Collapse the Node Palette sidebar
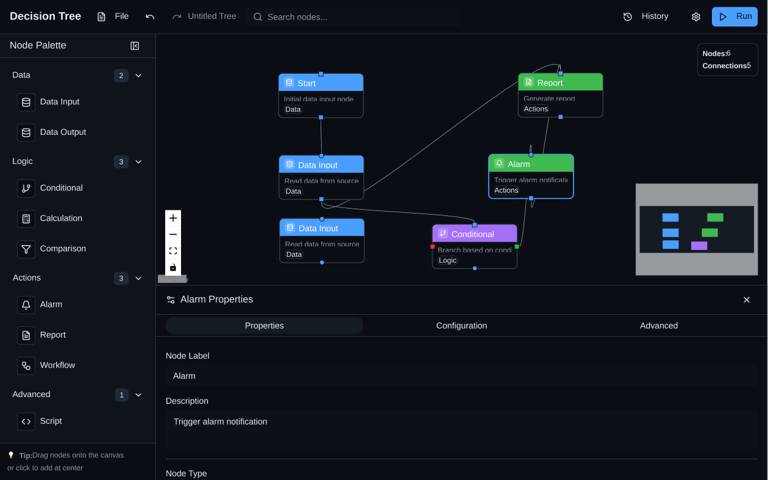Viewport: 768px width, 480px height. (x=135, y=46)
